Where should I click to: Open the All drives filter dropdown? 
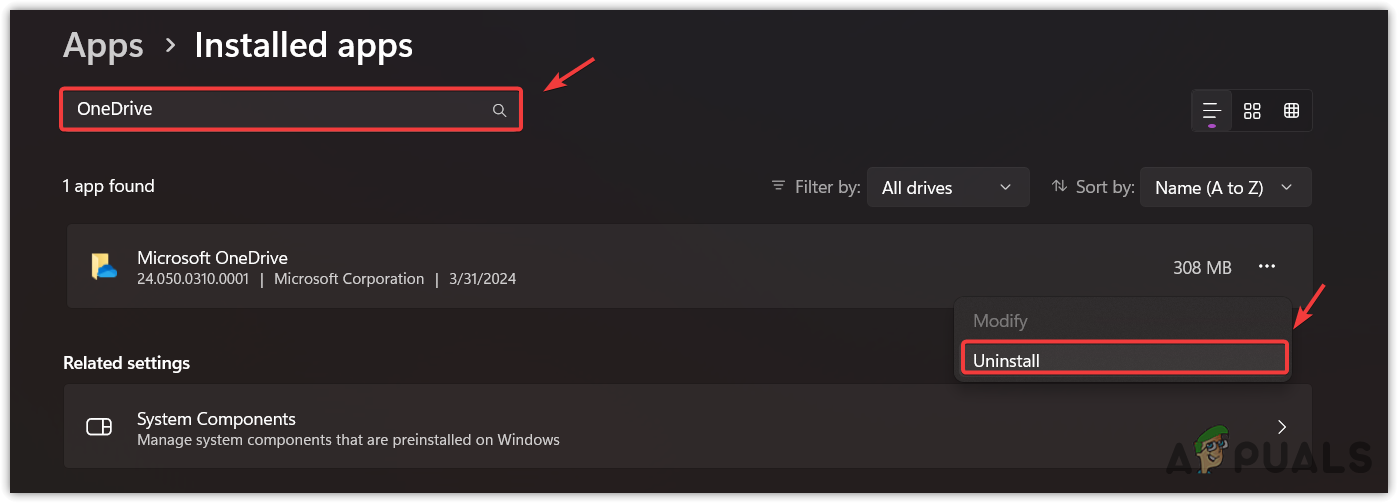[948, 187]
